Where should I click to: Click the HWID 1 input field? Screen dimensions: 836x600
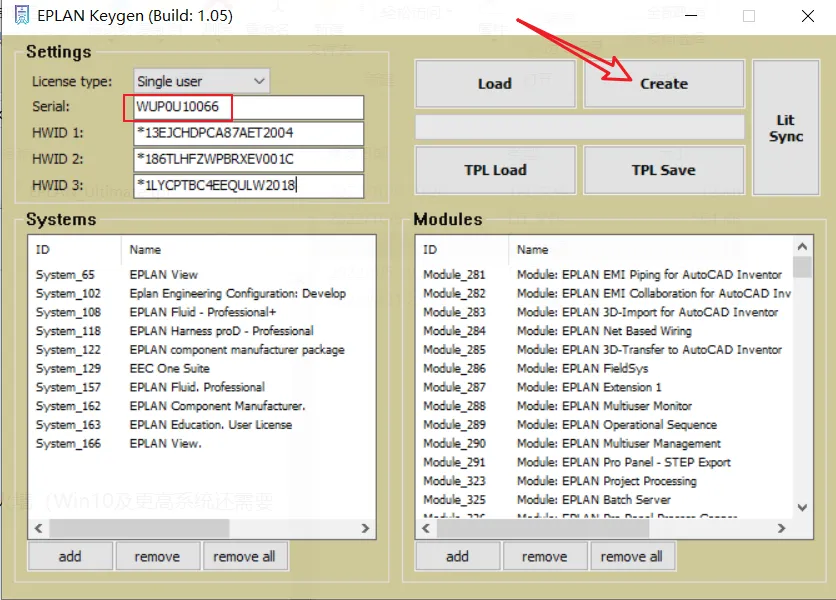248,133
